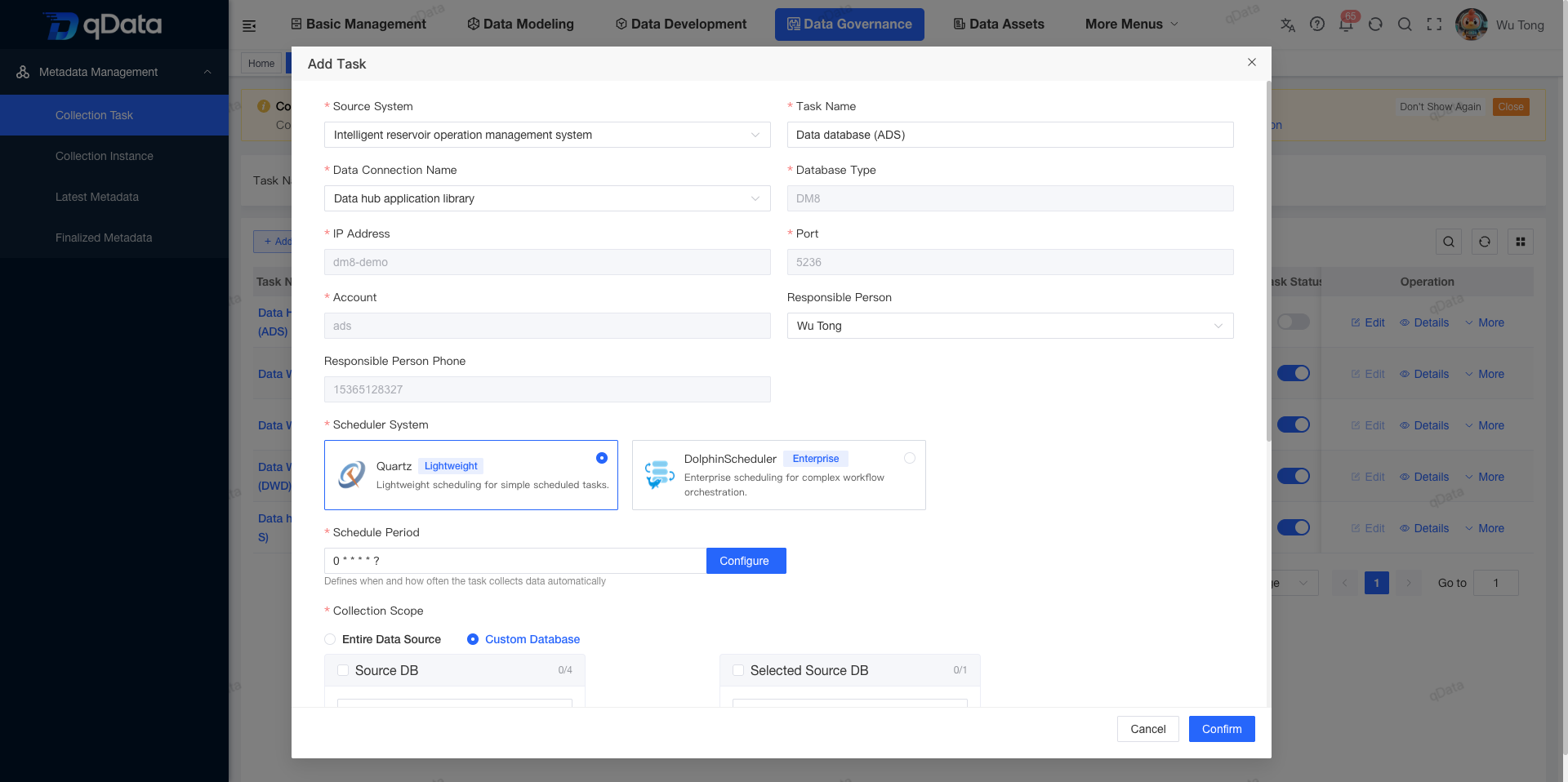Expand More in the last table row
Image resolution: width=1568 pixels, height=782 pixels.
pos(1485,528)
